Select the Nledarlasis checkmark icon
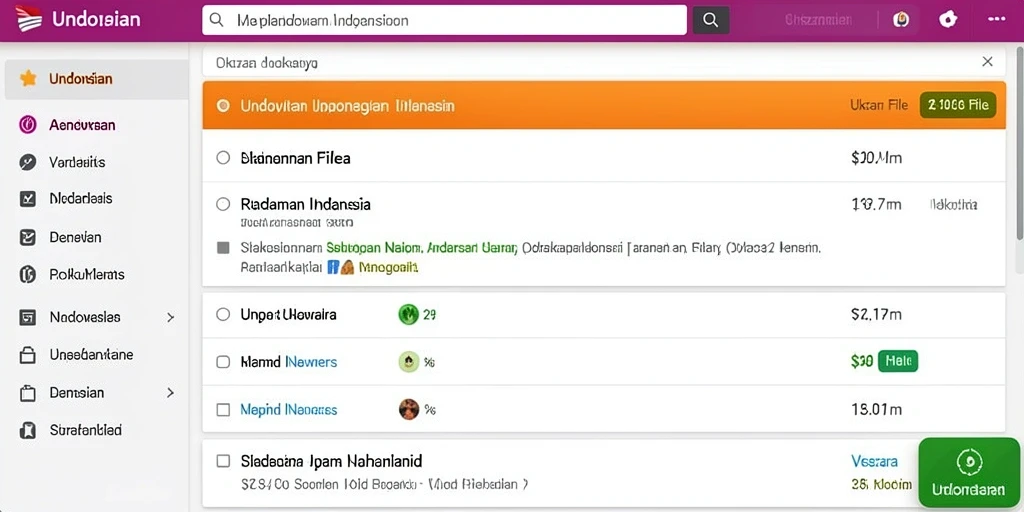Screen dimensions: 1024x512 coord(27,199)
